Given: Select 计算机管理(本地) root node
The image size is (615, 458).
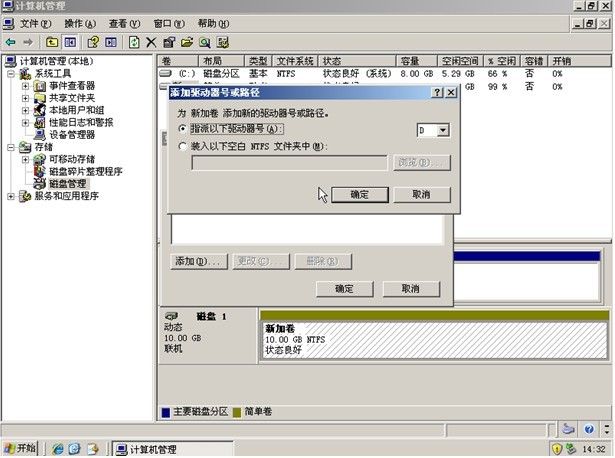Looking at the screenshot, I should [56, 61].
